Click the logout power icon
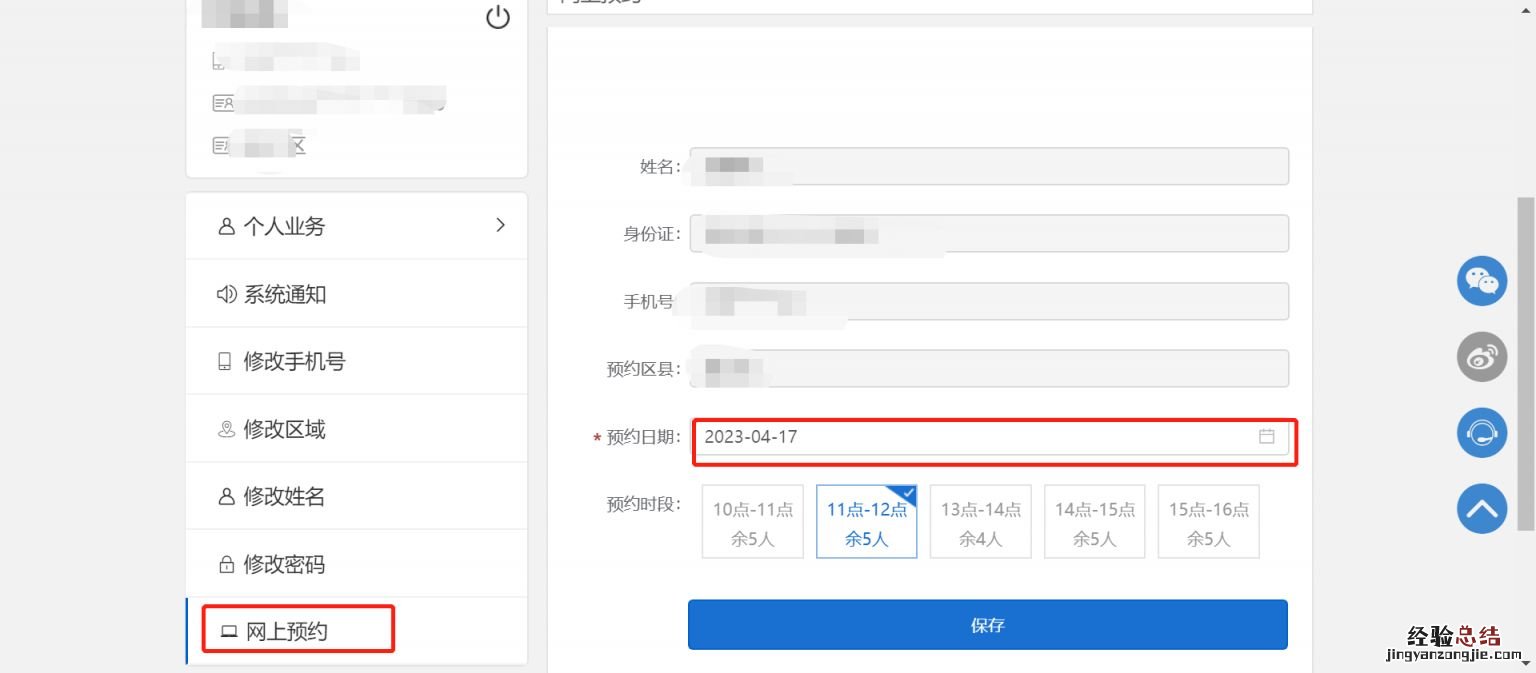The height and width of the screenshot is (673, 1536). [497, 17]
